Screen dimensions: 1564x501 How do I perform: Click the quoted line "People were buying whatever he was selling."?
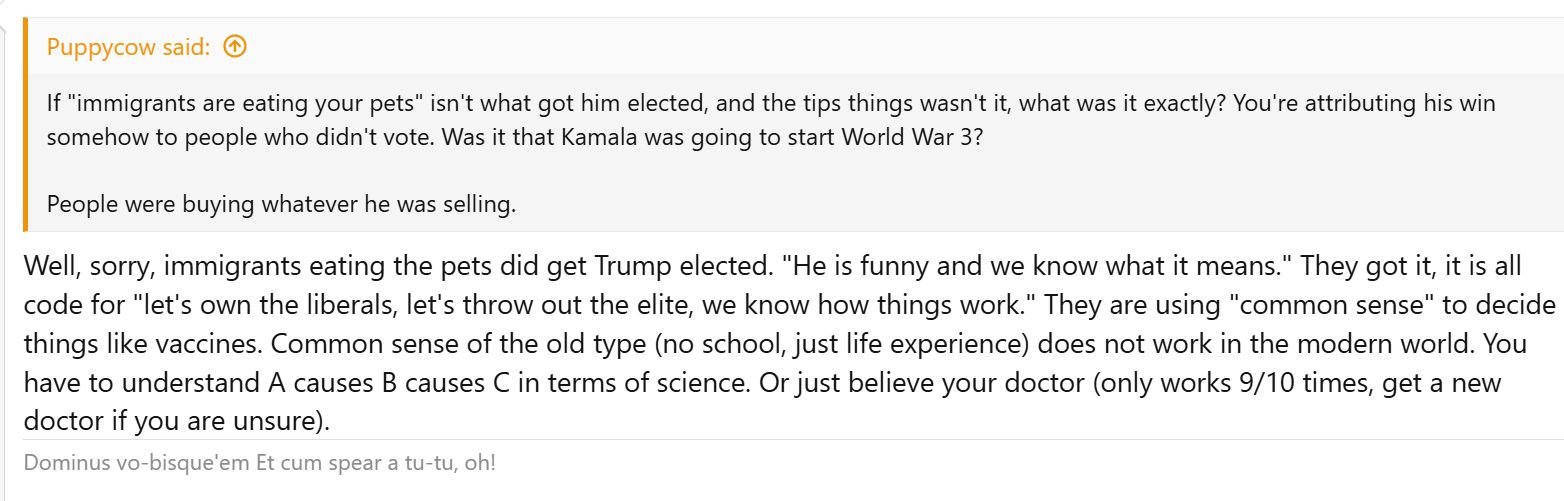tap(281, 205)
